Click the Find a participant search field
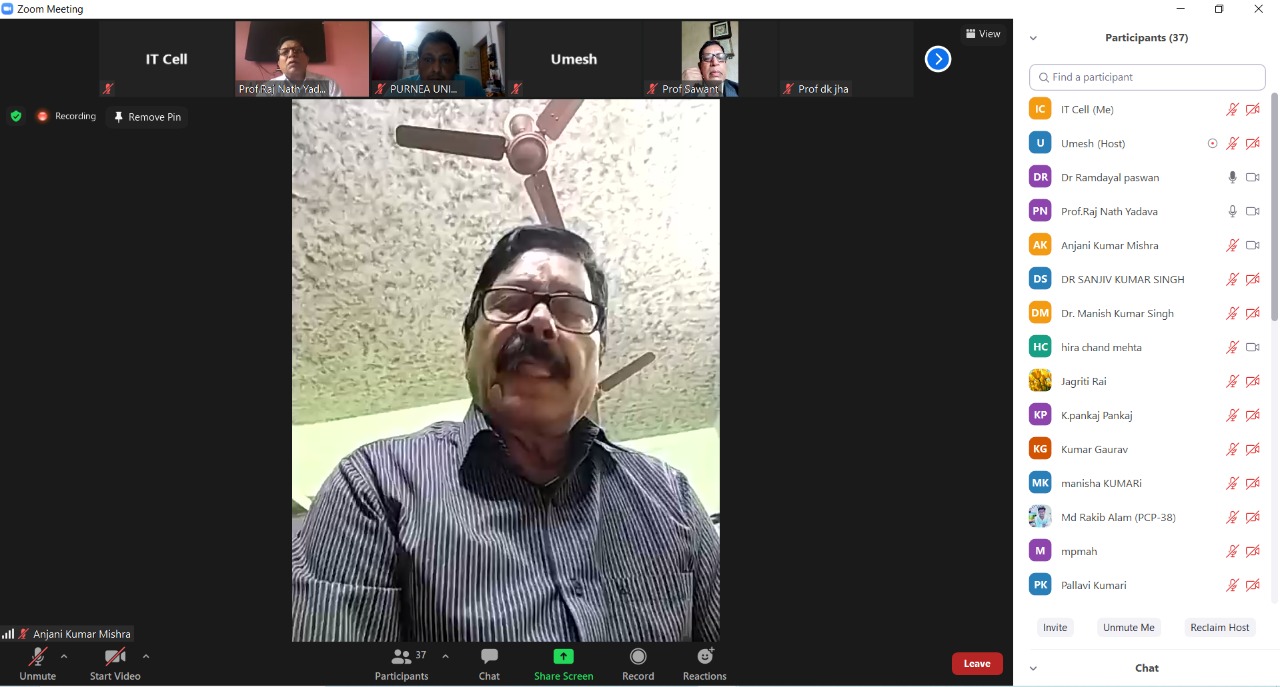This screenshot has width=1280, height=687. pos(1147,77)
